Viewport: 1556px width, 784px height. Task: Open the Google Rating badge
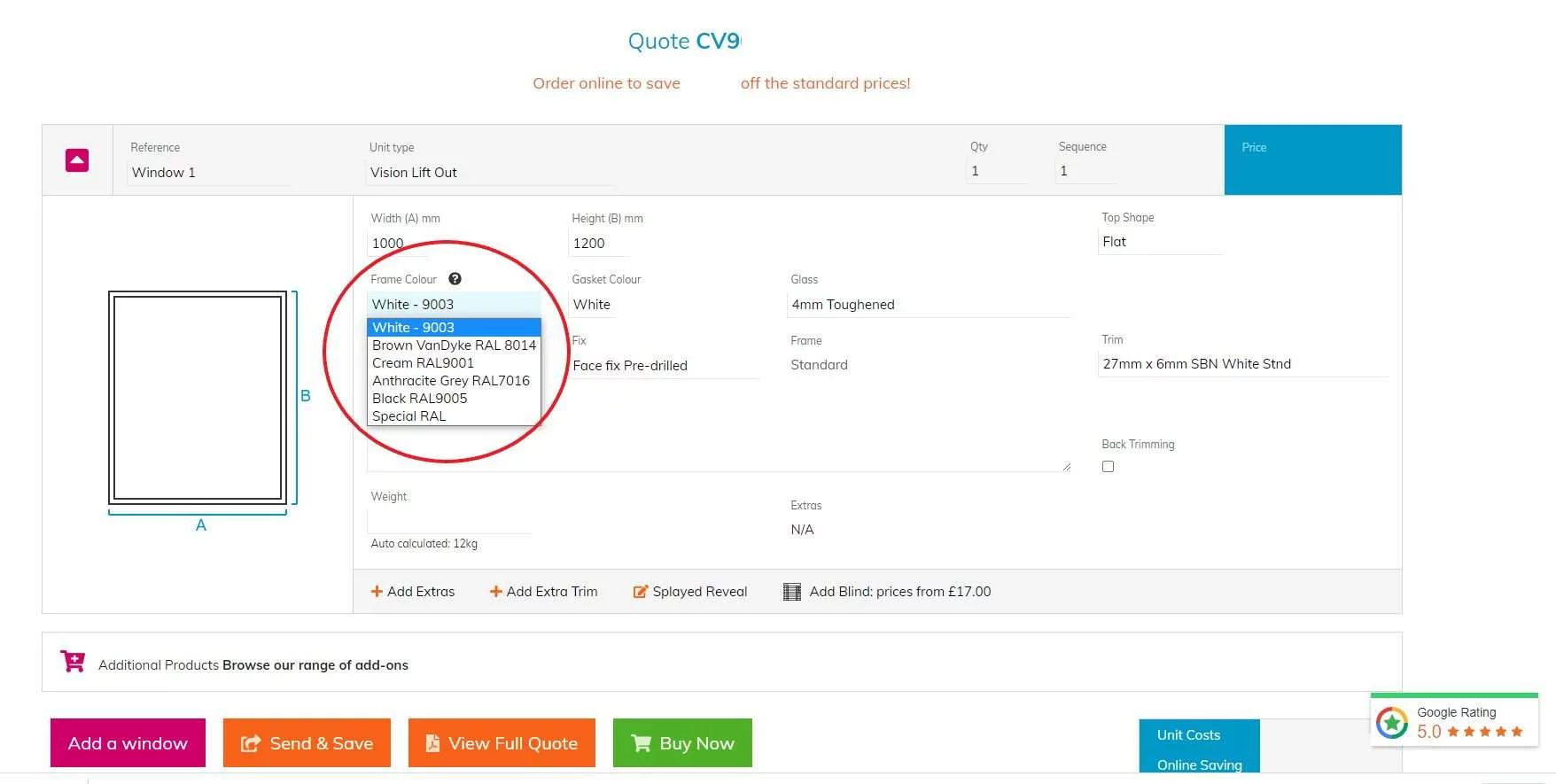pos(1454,722)
